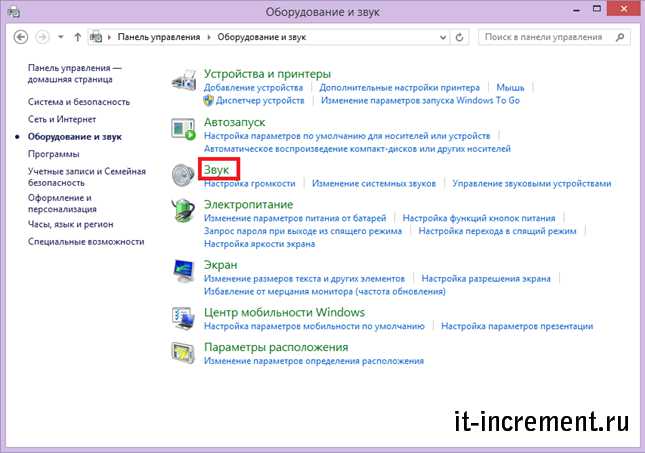Open Программы in sidebar

click(53, 154)
